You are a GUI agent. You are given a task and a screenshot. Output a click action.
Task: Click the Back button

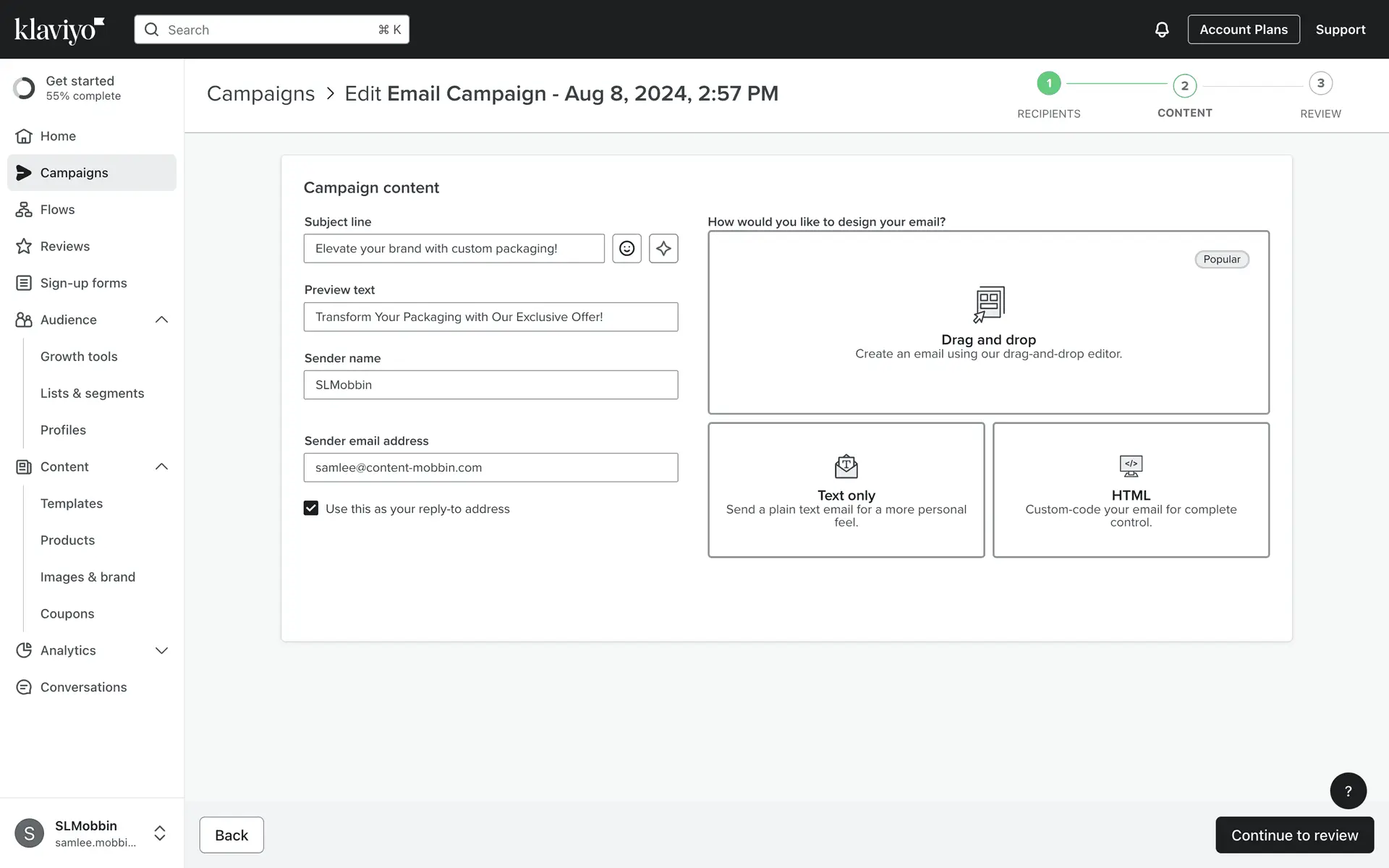(x=231, y=835)
